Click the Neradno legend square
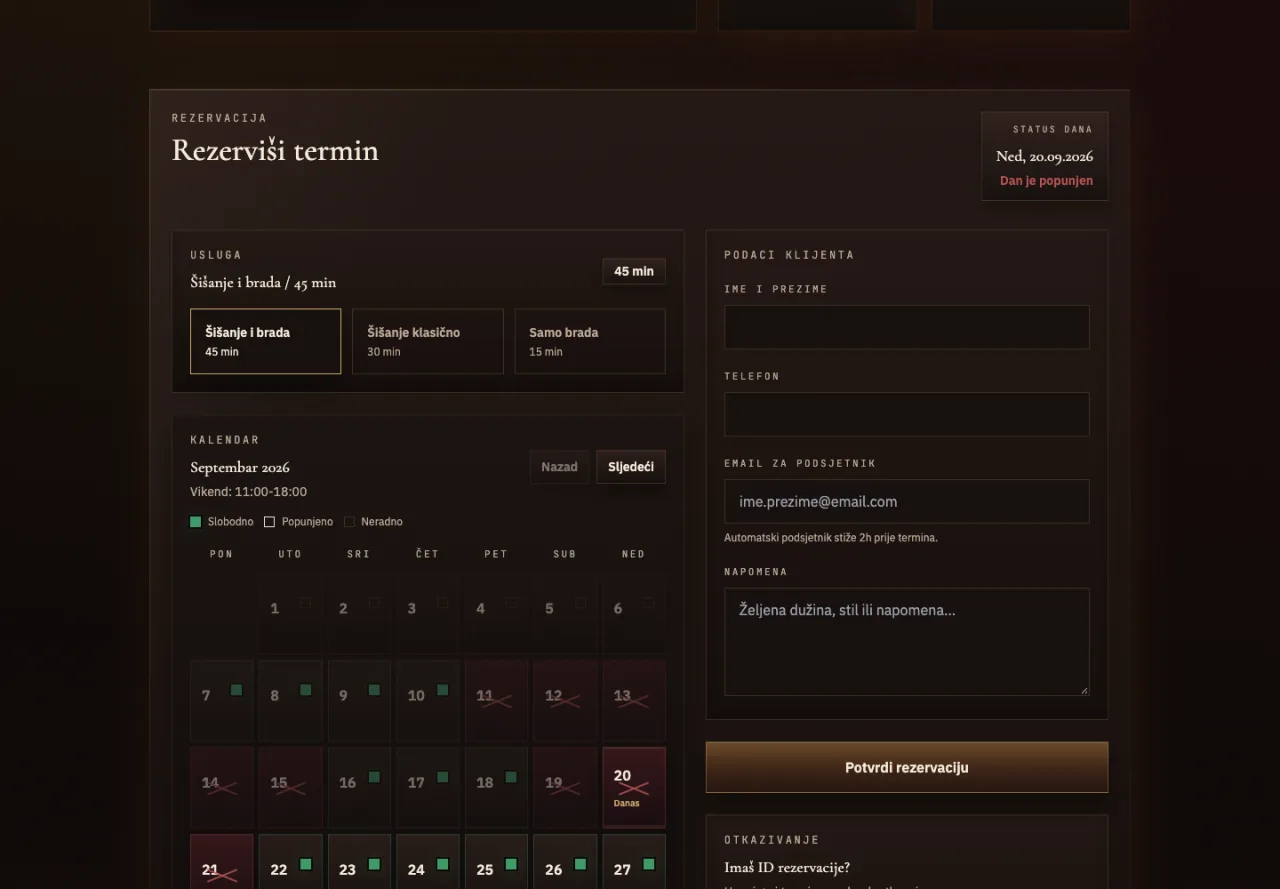1280x889 pixels. click(x=349, y=522)
